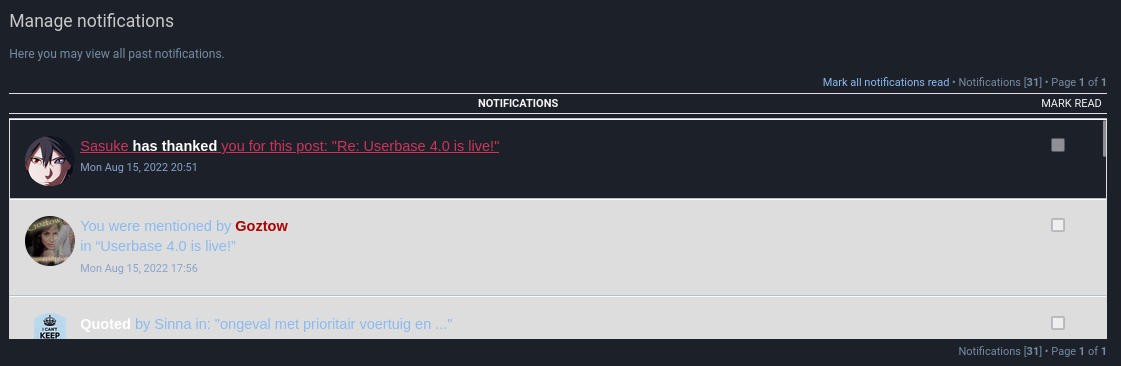Select the checkbox for Sinna's quote notification
The height and width of the screenshot is (366, 1121).
(1057, 323)
